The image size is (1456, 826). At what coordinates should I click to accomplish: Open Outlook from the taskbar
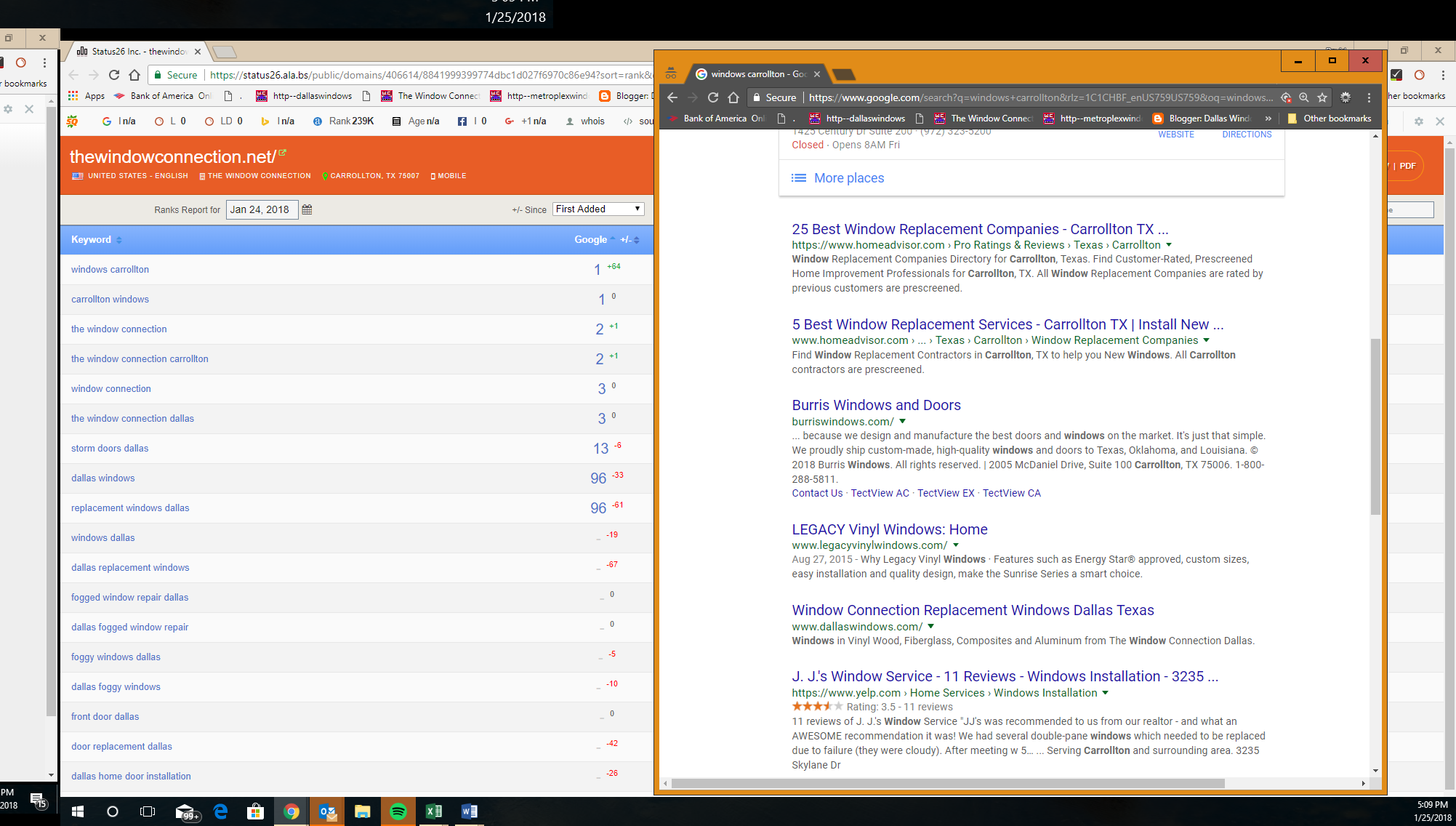pyautogui.click(x=327, y=811)
